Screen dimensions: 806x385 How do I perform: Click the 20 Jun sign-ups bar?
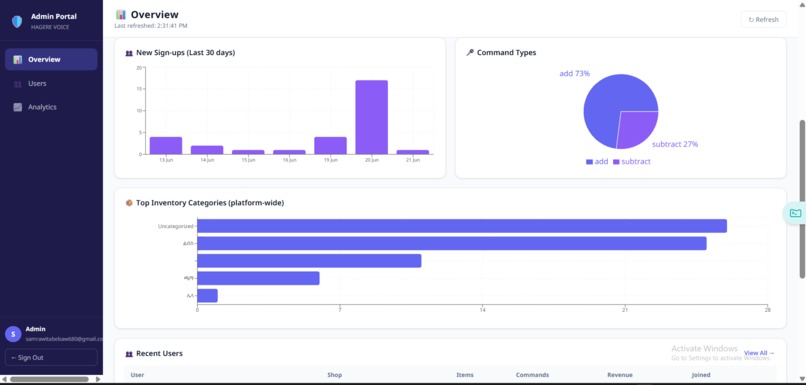tap(371, 117)
